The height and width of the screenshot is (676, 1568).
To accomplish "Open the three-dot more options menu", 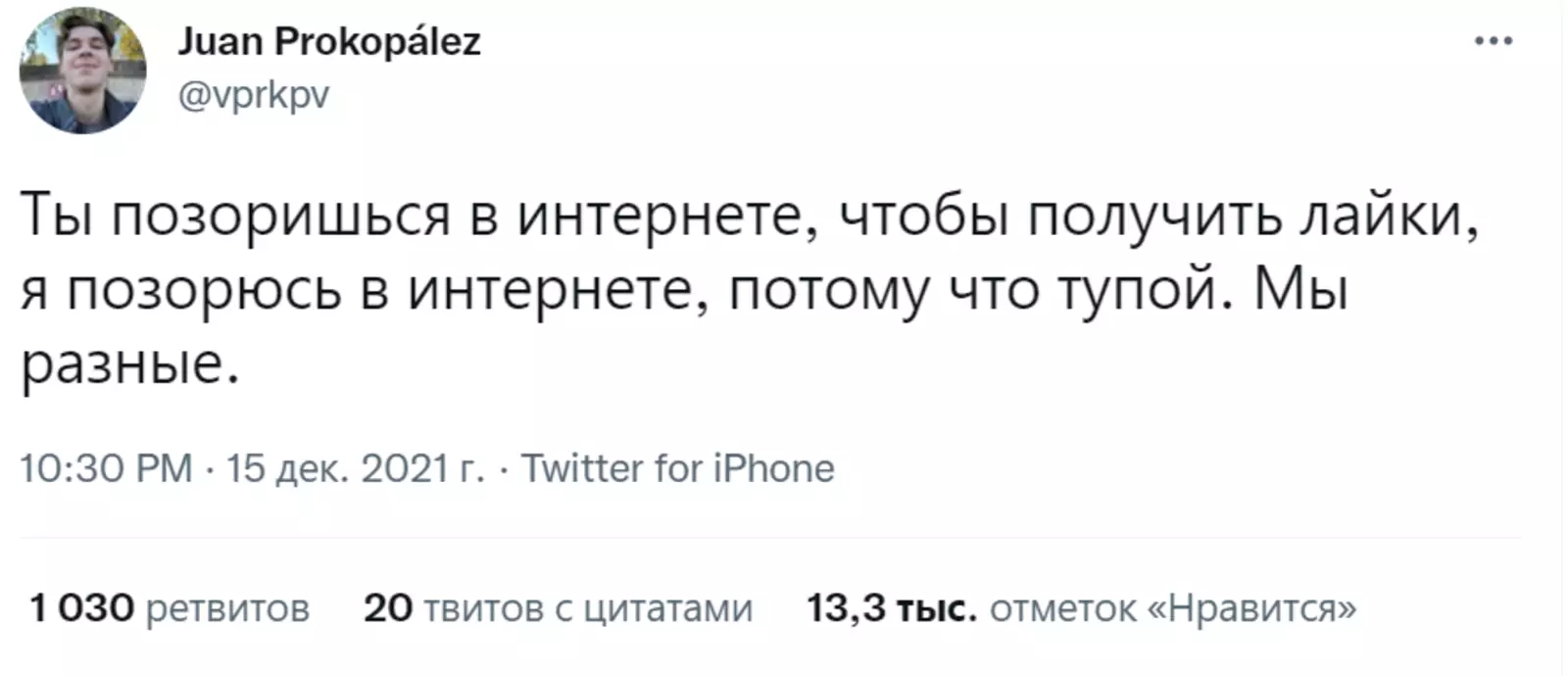I will tap(1494, 41).
